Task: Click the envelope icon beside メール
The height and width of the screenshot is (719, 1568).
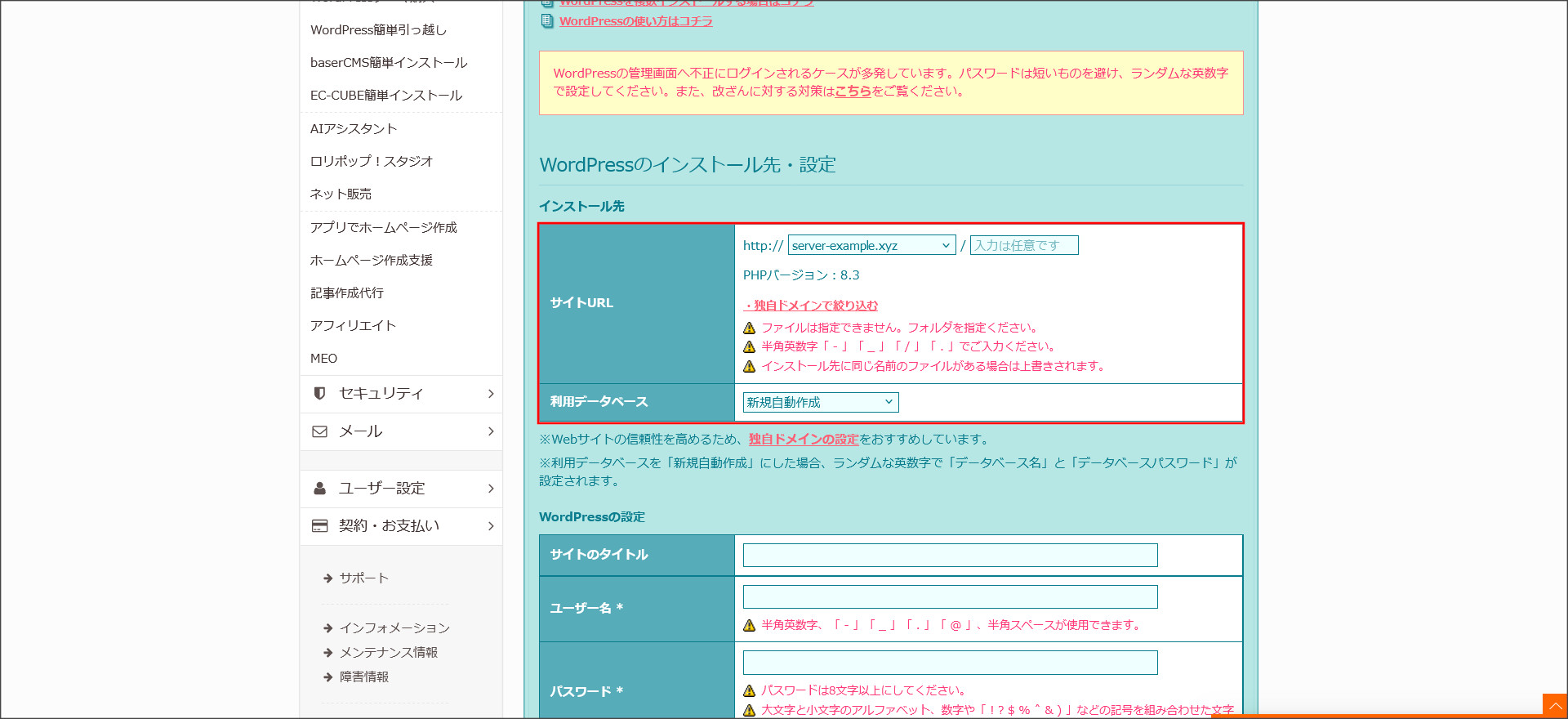Action: pyautogui.click(x=319, y=431)
